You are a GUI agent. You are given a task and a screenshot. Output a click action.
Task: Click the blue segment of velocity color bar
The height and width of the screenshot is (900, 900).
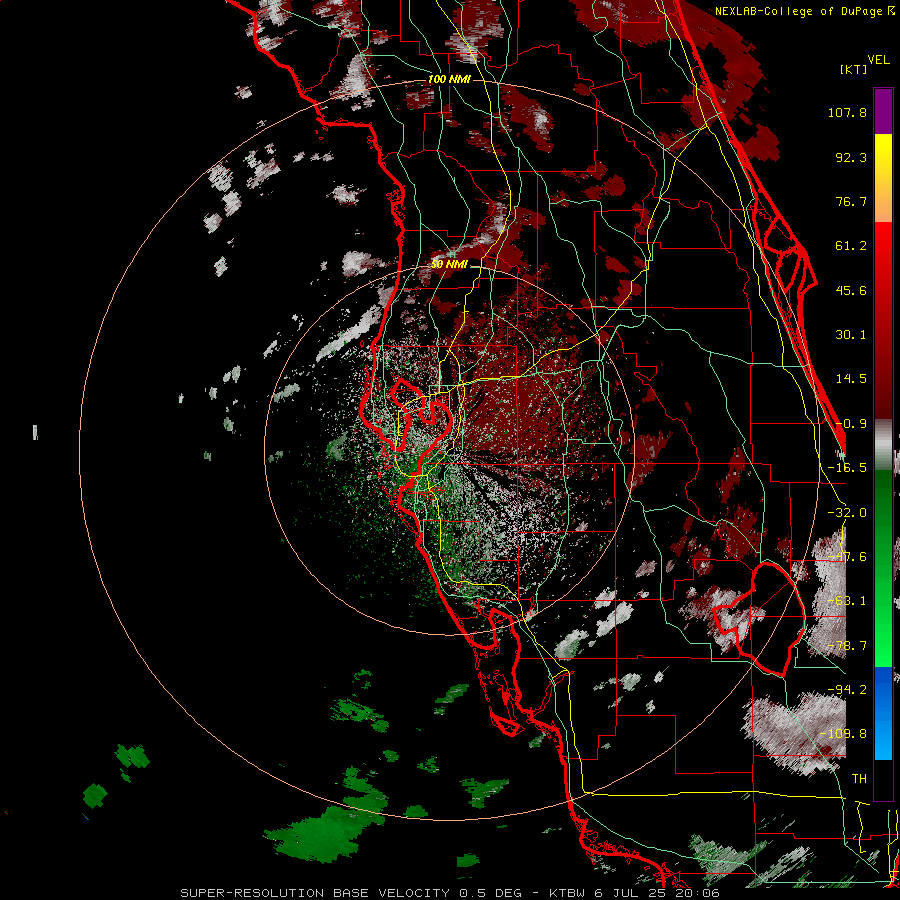pyautogui.click(x=883, y=713)
